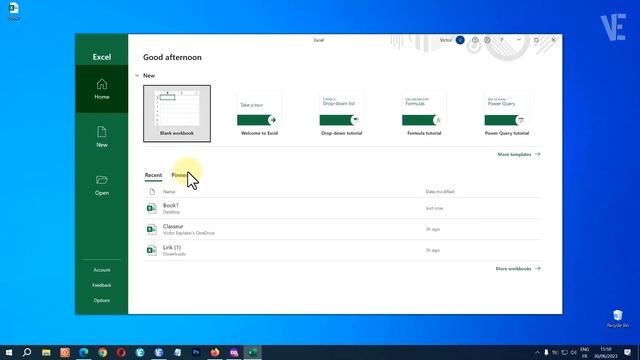Image resolution: width=640 pixels, height=360 pixels.
Task: Open the Classeur workbook from OneDrive
Action: click(x=342, y=229)
